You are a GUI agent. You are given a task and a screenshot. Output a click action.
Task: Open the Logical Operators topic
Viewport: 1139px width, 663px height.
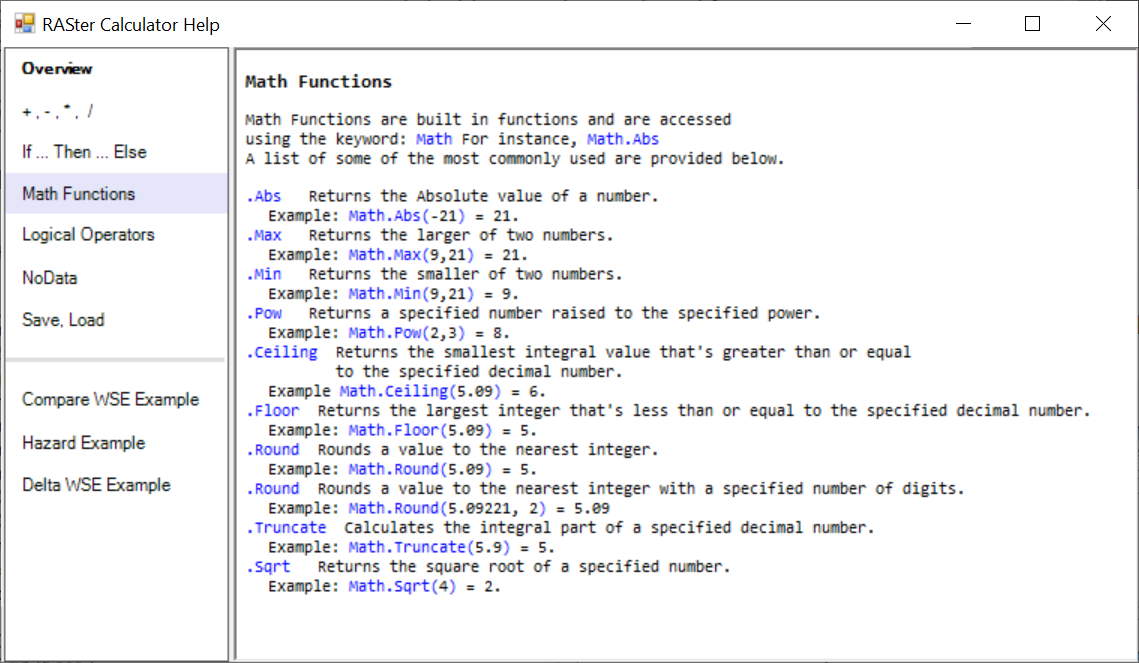coord(88,235)
